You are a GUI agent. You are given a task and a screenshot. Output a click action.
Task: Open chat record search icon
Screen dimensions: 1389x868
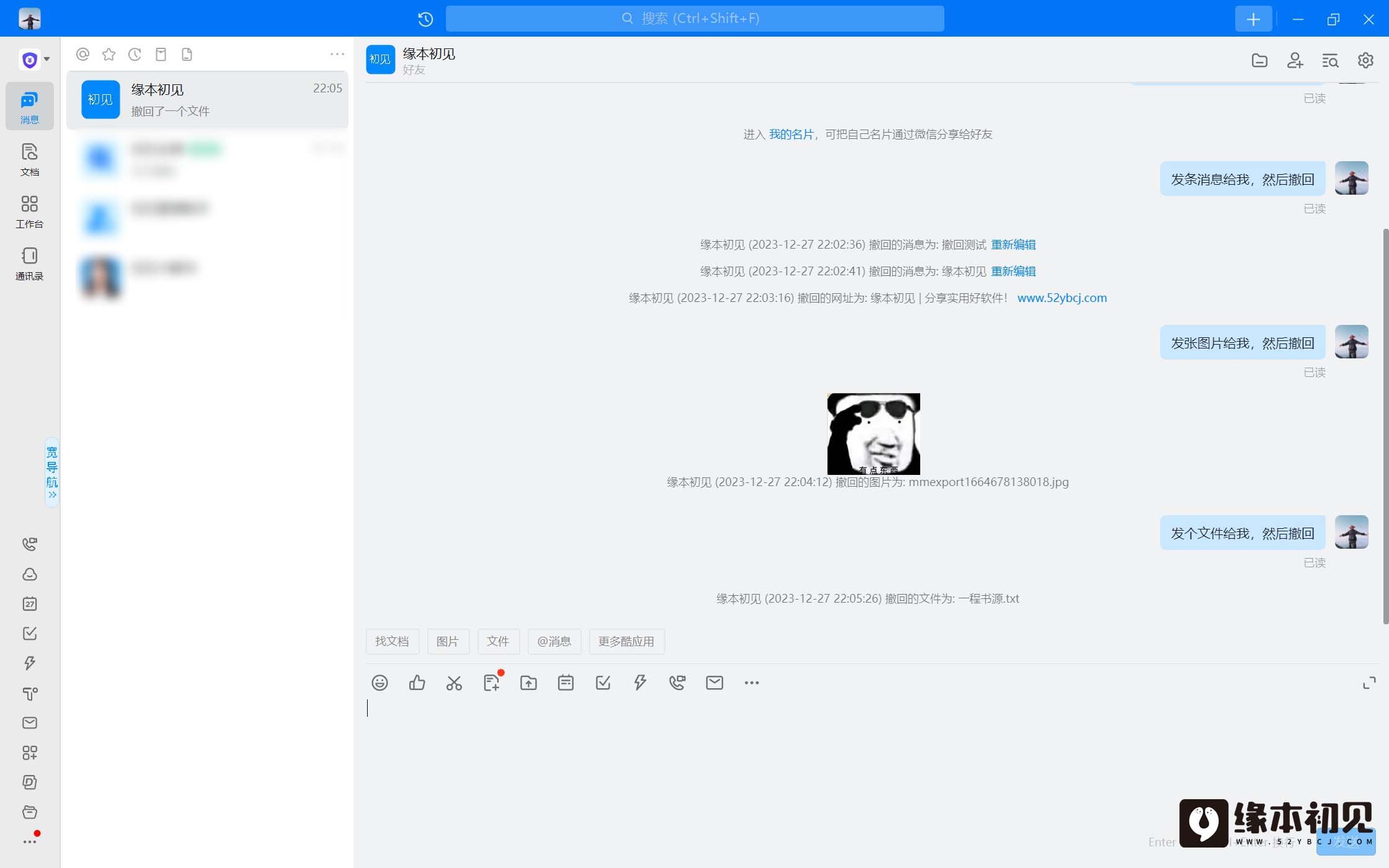click(1330, 60)
